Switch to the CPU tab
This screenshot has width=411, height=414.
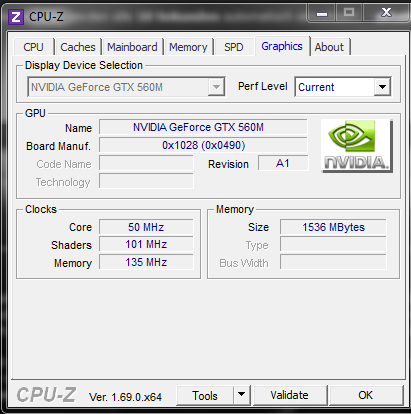tap(33, 47)
